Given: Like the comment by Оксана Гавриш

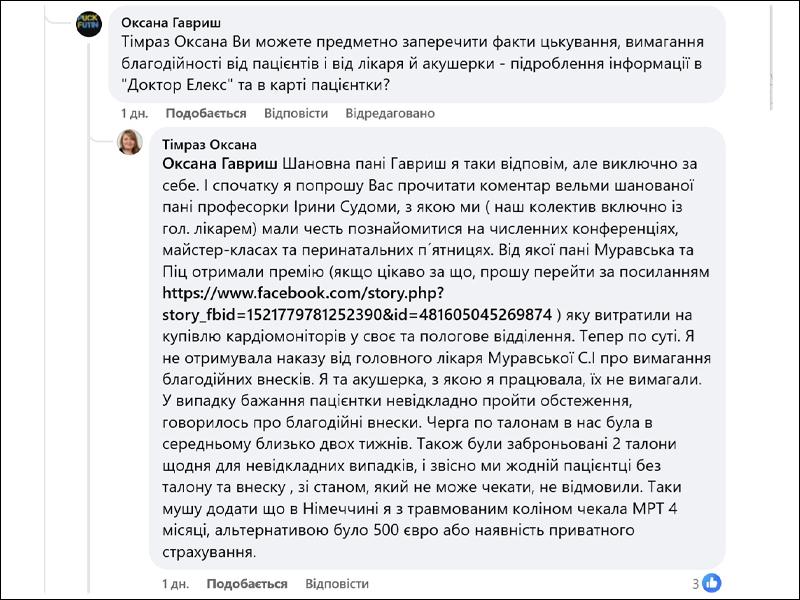Looking at the screenshot, I should pyautogui.click(x=206, y=113).
